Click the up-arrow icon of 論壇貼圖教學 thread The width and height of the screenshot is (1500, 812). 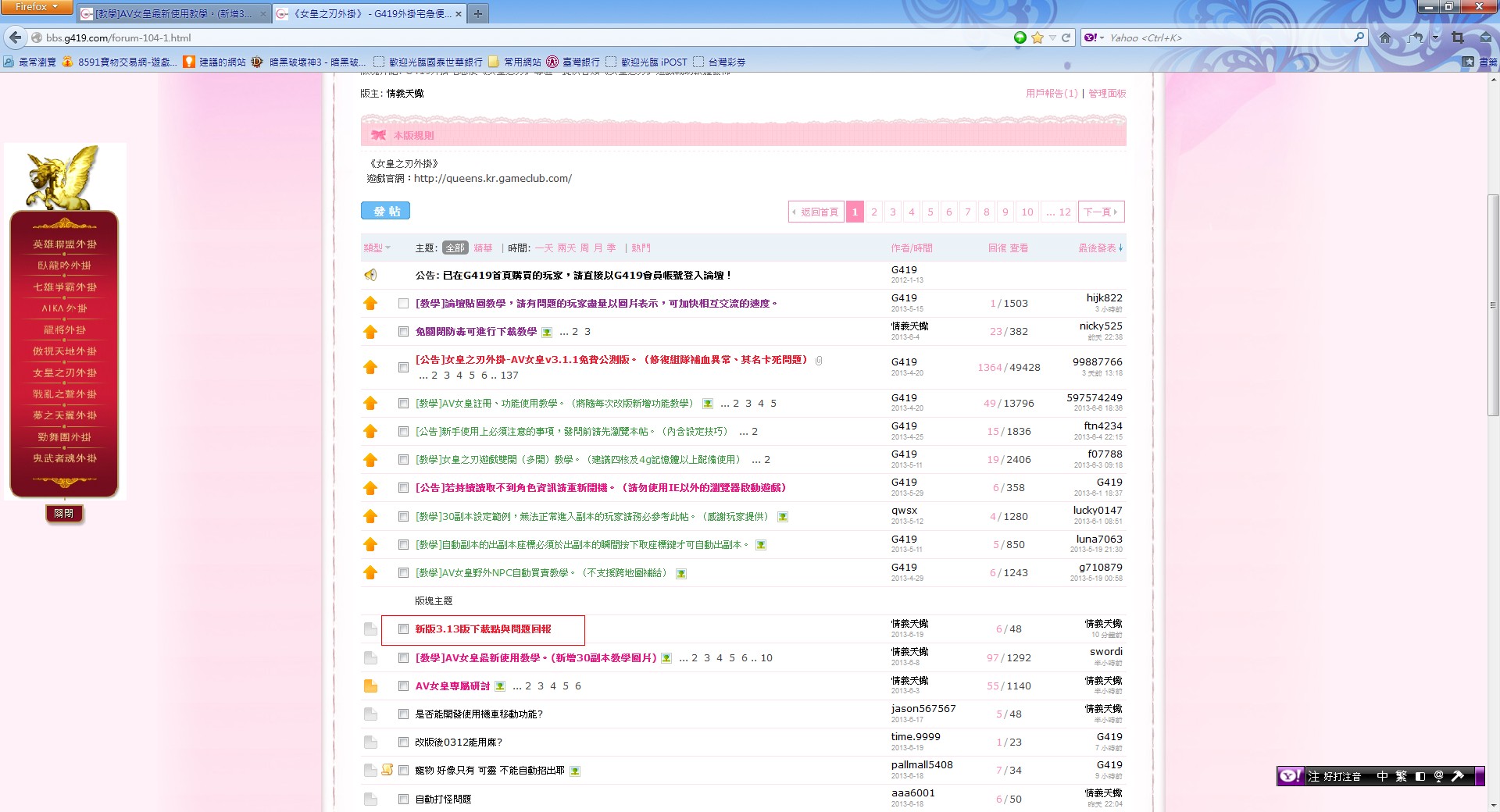[x=370, y=304]
